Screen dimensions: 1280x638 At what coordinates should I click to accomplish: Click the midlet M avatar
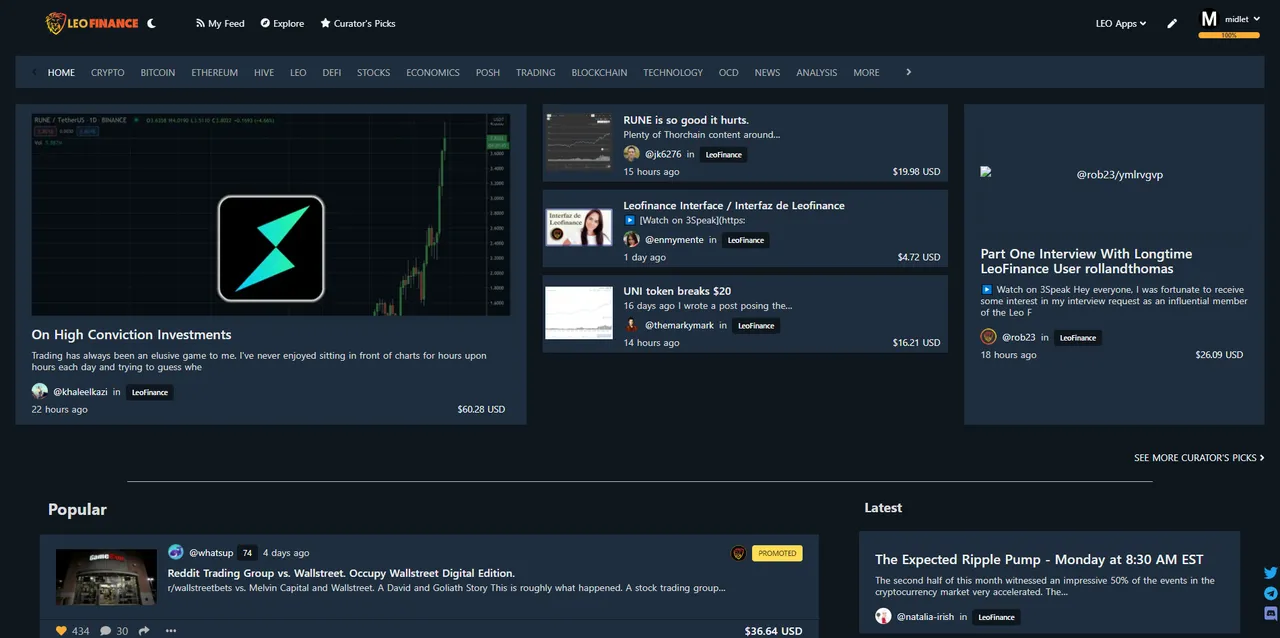[x=1209, y=19]
